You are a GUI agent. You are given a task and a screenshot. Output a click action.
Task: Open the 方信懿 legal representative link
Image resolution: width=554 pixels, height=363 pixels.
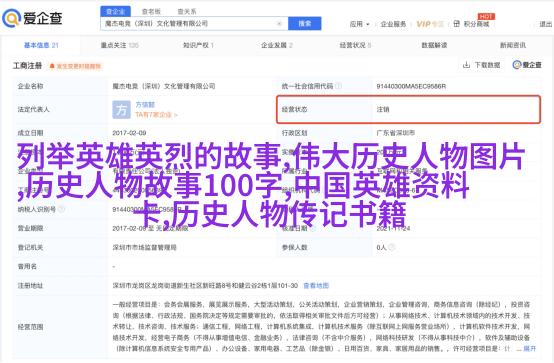(145, 105)
